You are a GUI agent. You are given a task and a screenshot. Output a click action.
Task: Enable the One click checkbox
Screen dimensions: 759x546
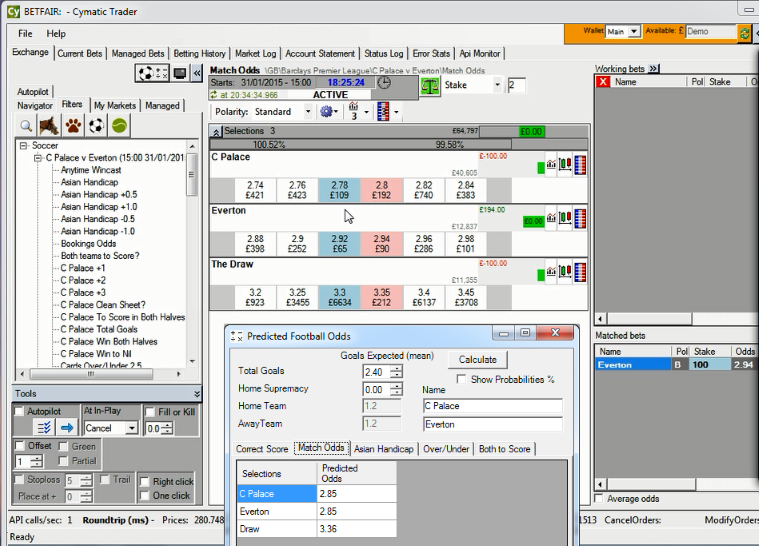click(x=144, y=496)
